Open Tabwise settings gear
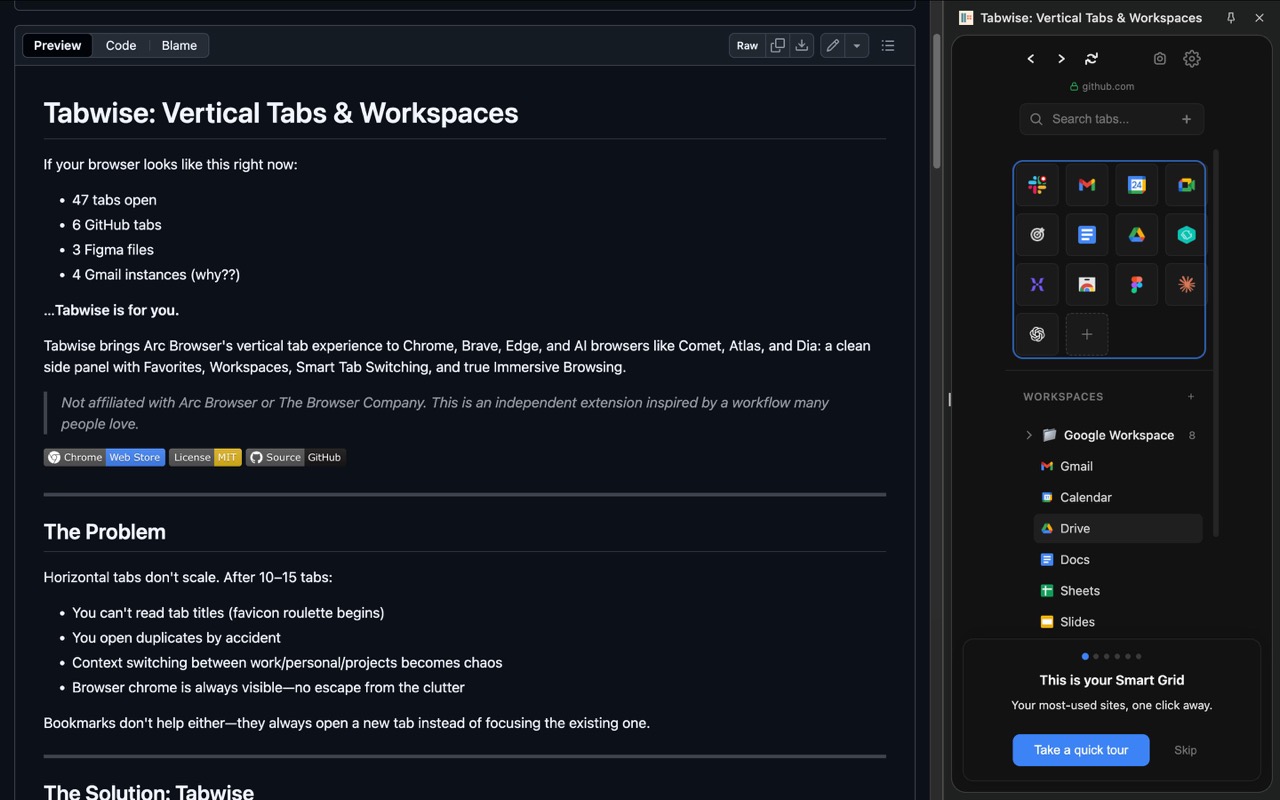The width and height of the screenshot is (1280, 800). [1192, 59]
